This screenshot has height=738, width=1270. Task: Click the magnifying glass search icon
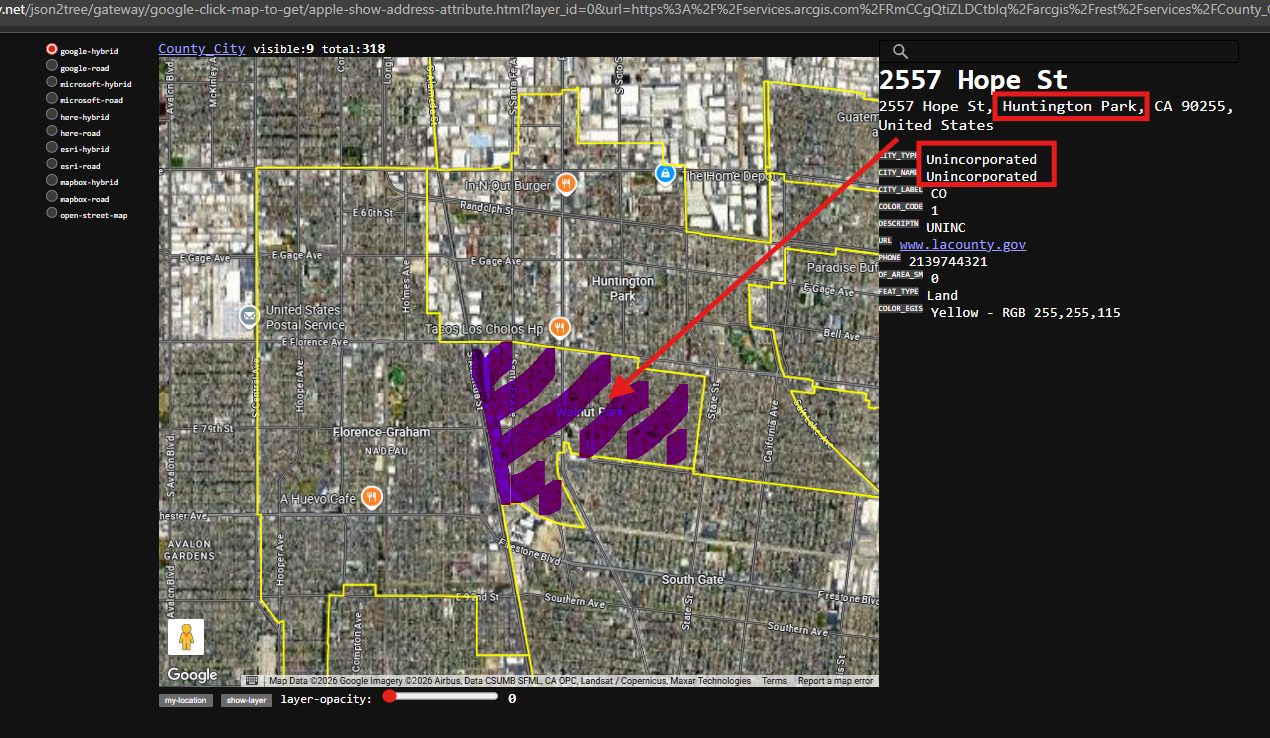click(900, 52)
